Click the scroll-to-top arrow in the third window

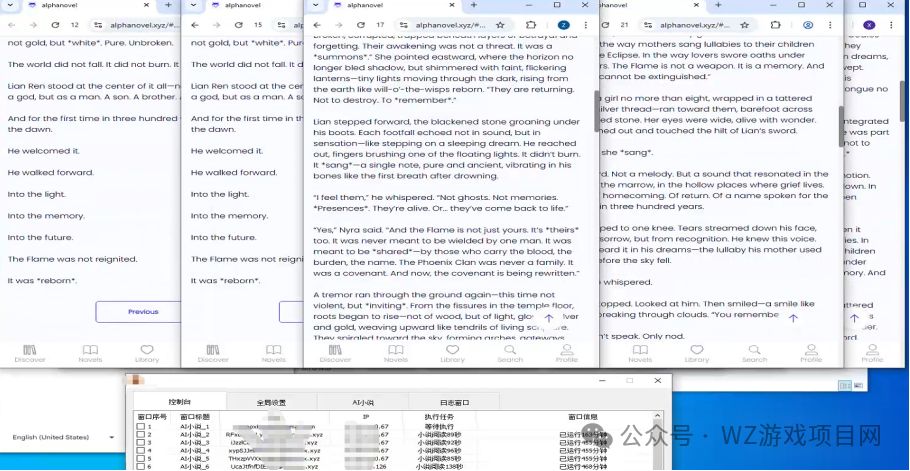549,318
